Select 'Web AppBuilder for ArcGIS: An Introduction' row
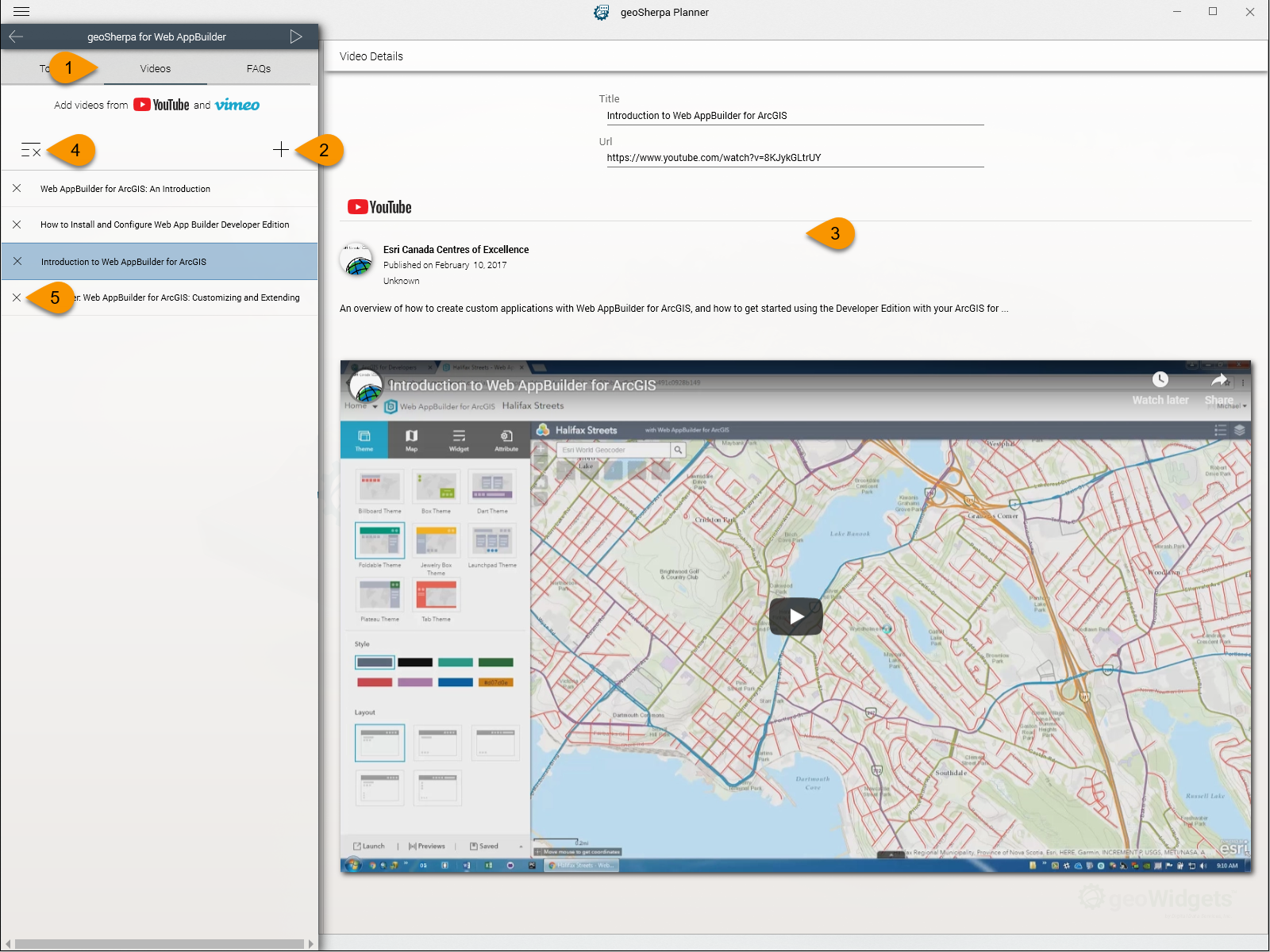Viewport: 1270px width, 952px height. [160, 189]
